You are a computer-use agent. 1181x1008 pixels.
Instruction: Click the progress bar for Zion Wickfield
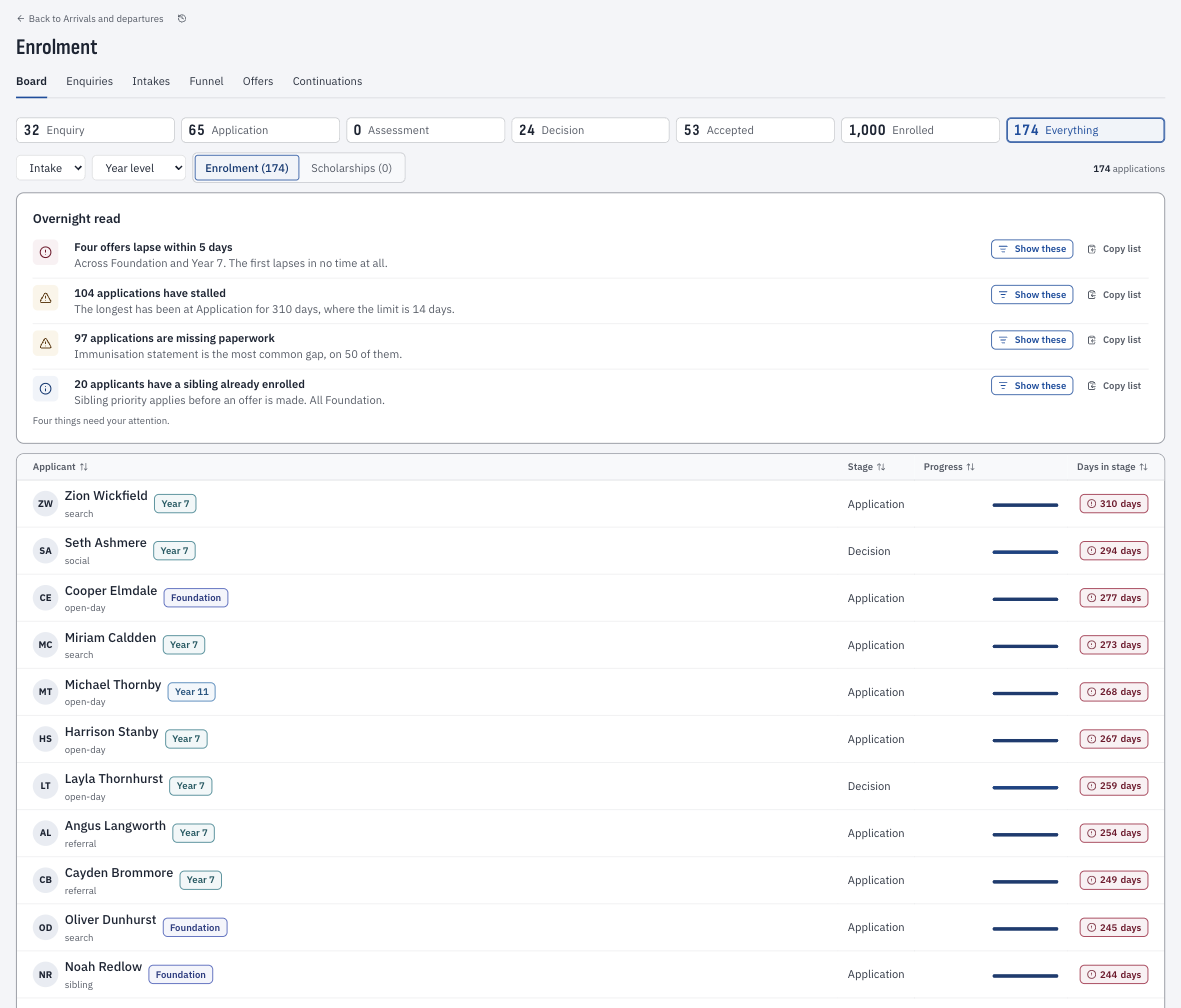coord(1025,506)
